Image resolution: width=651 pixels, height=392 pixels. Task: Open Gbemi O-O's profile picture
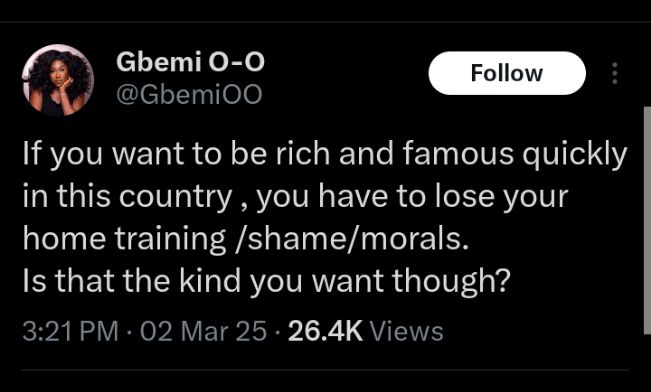pyautogui.click(x=58, y=80)
